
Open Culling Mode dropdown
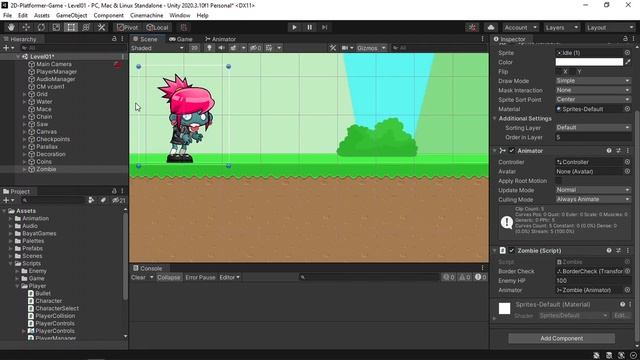[593, 199]
